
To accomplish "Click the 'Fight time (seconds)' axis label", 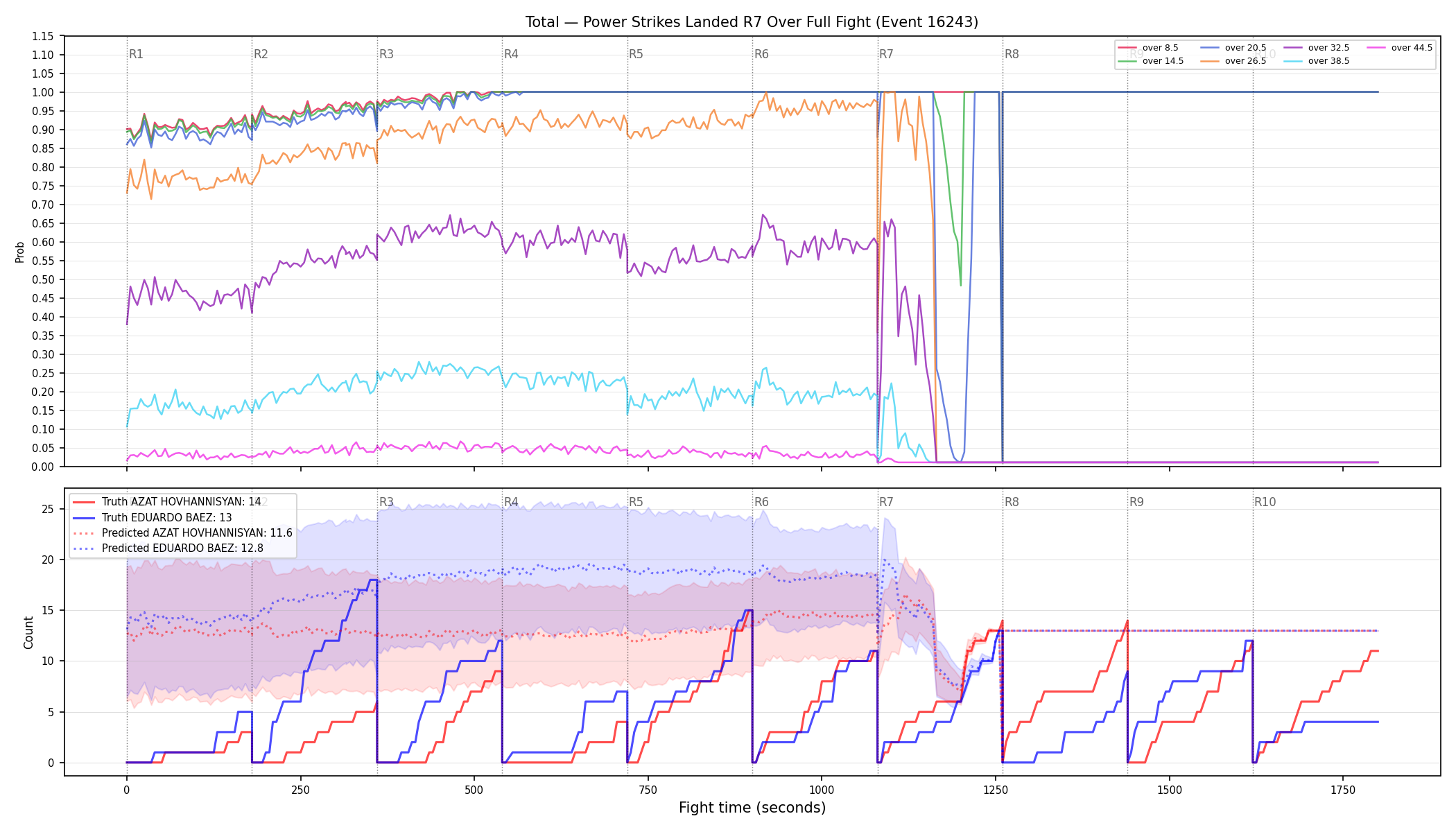I will (x=752, y=808).
